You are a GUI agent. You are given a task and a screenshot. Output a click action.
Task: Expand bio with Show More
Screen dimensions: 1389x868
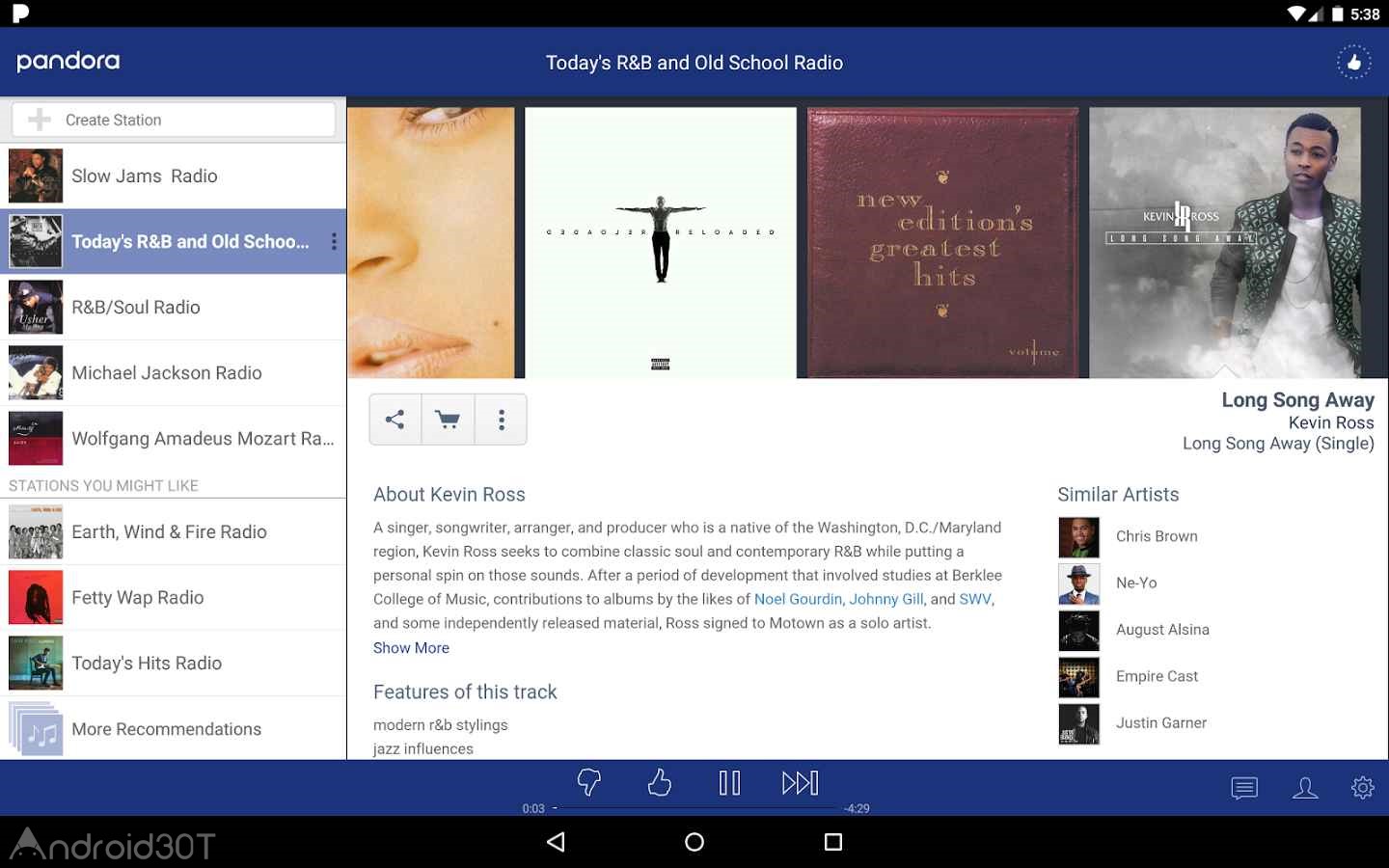411,648
